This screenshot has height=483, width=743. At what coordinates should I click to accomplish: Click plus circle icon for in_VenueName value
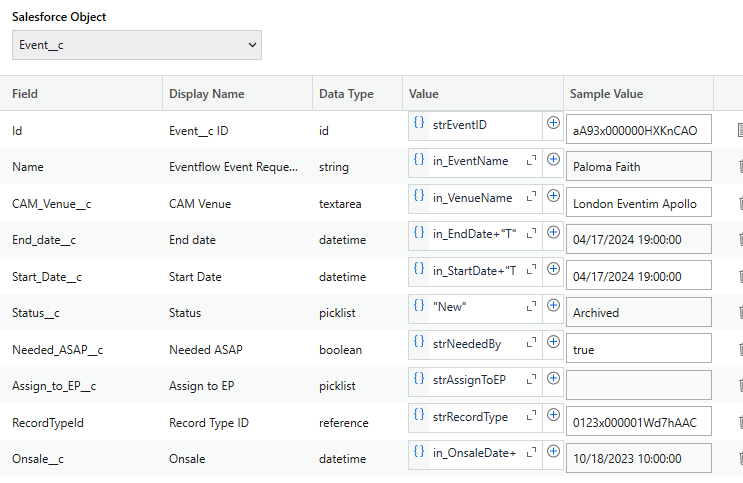553,196
